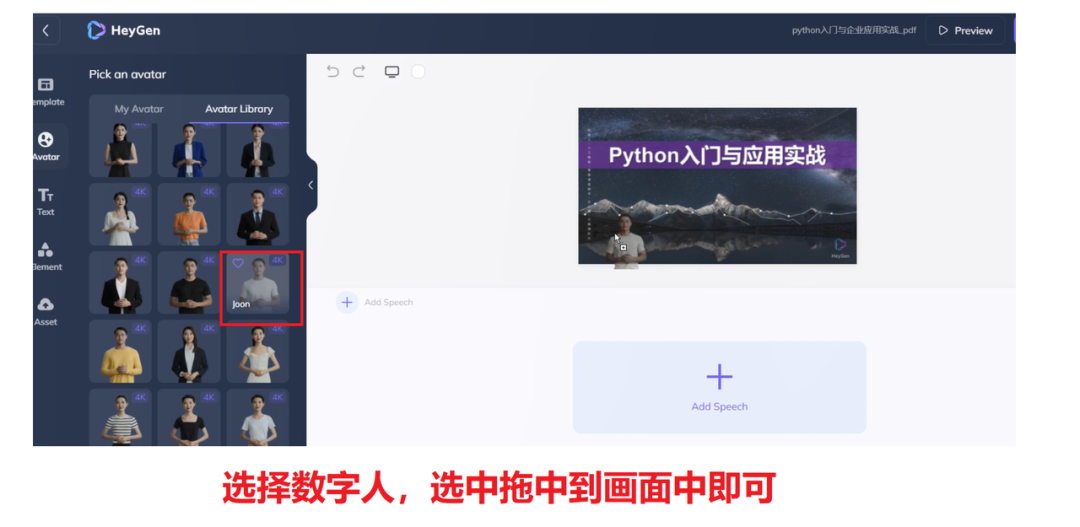The image size is (1080, 527).
Task: Click the project name python pdf title
Action: pyautogui.click(x=854, y=30)
